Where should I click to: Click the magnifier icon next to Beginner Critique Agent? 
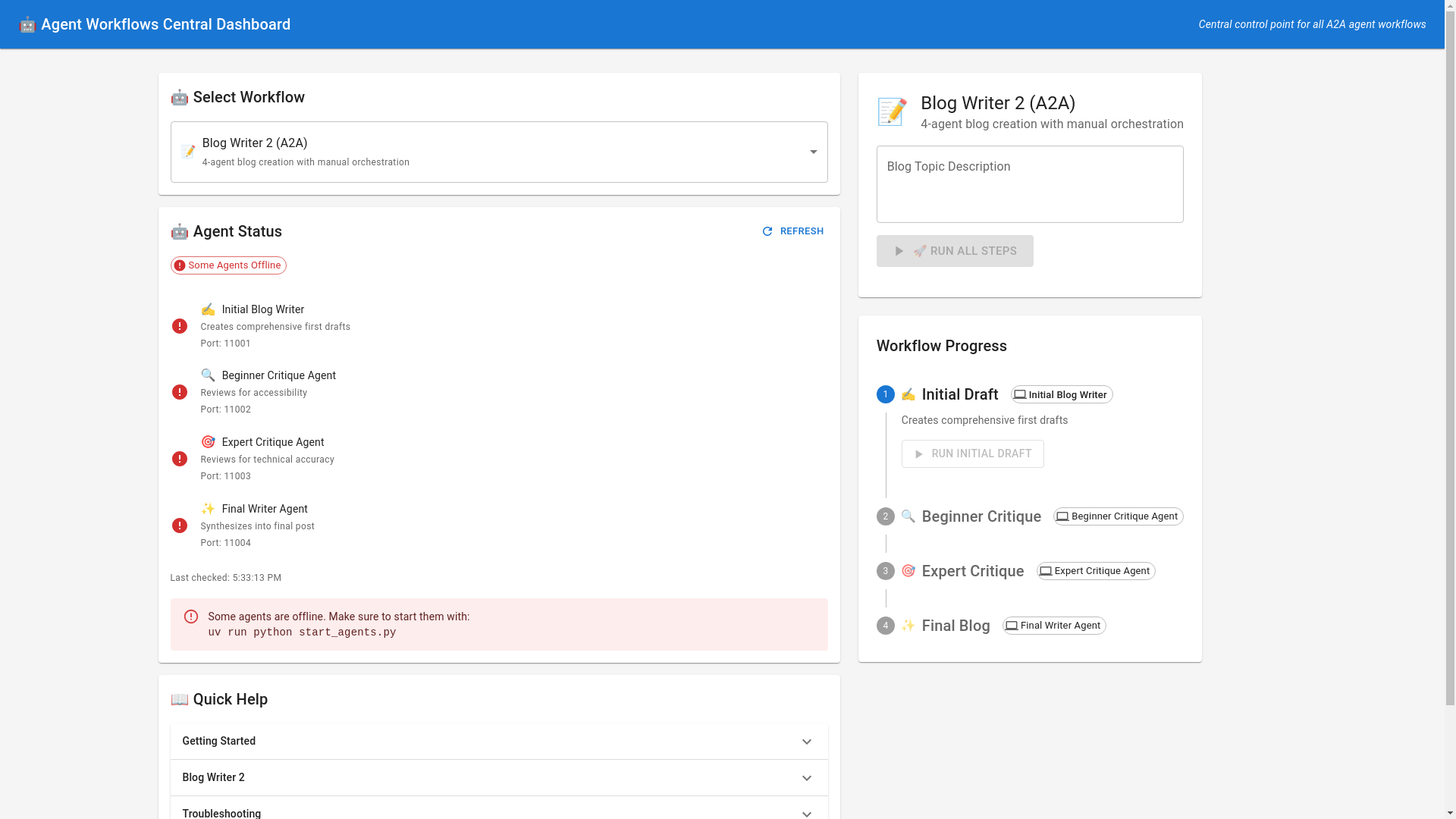click(208, 375)
